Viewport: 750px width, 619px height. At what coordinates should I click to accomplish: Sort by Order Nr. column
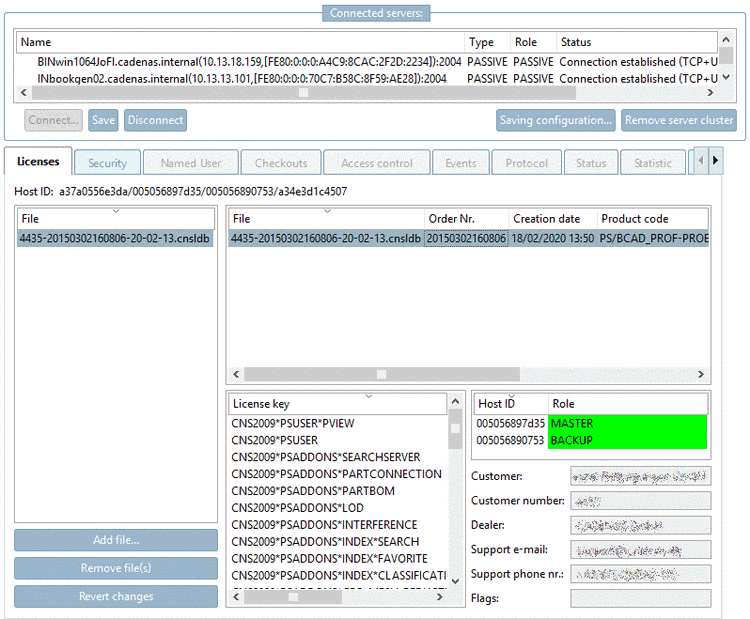pos(466,219)
